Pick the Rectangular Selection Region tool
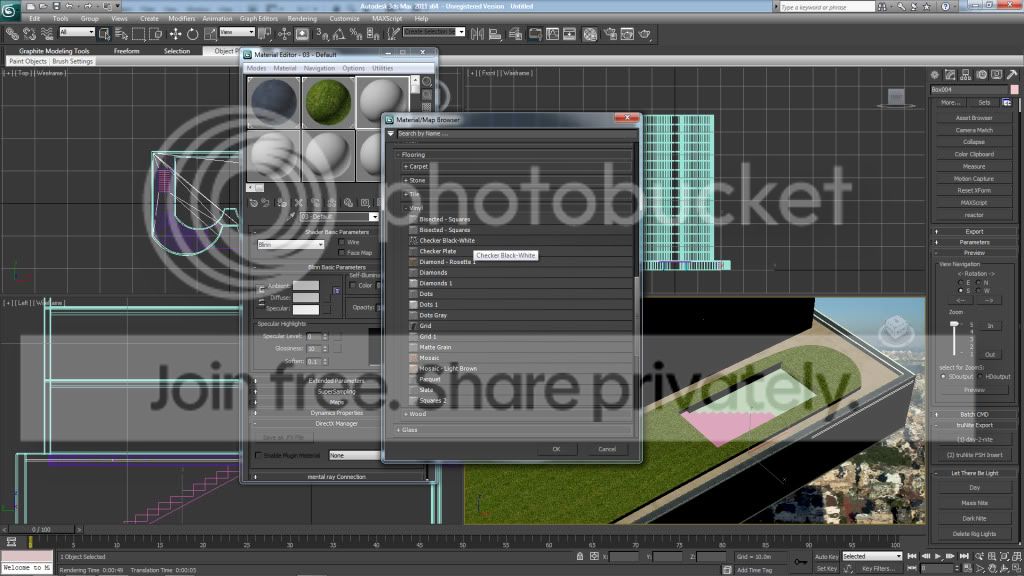Viewport: 1024px width, 576px height. pos(138,34)
